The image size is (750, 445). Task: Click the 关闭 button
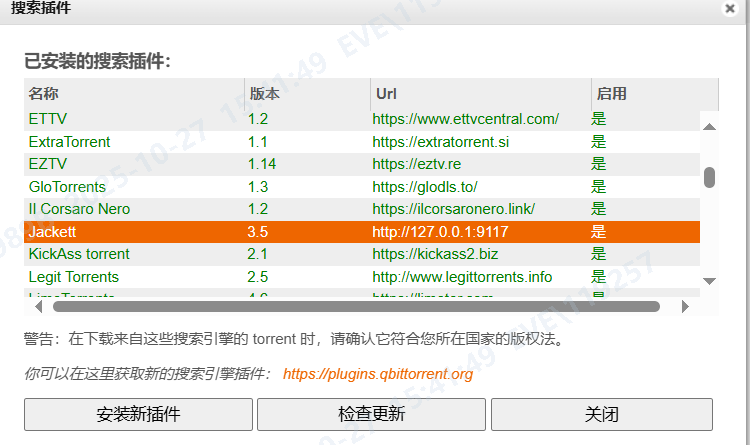(602, 414)
